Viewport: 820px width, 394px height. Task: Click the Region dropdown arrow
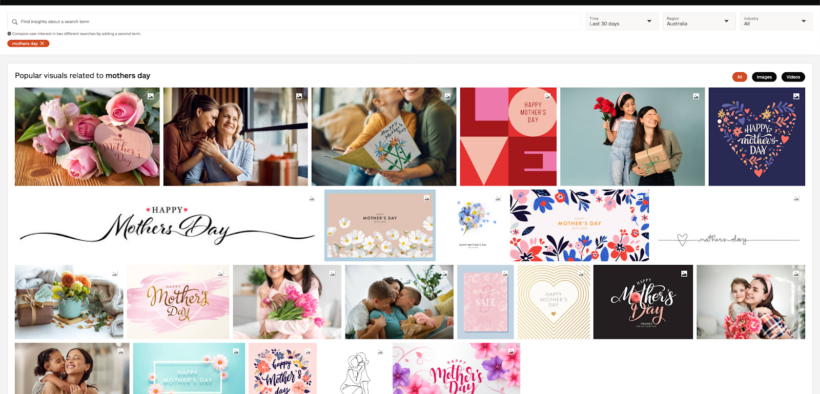click(x=726, y=21)
